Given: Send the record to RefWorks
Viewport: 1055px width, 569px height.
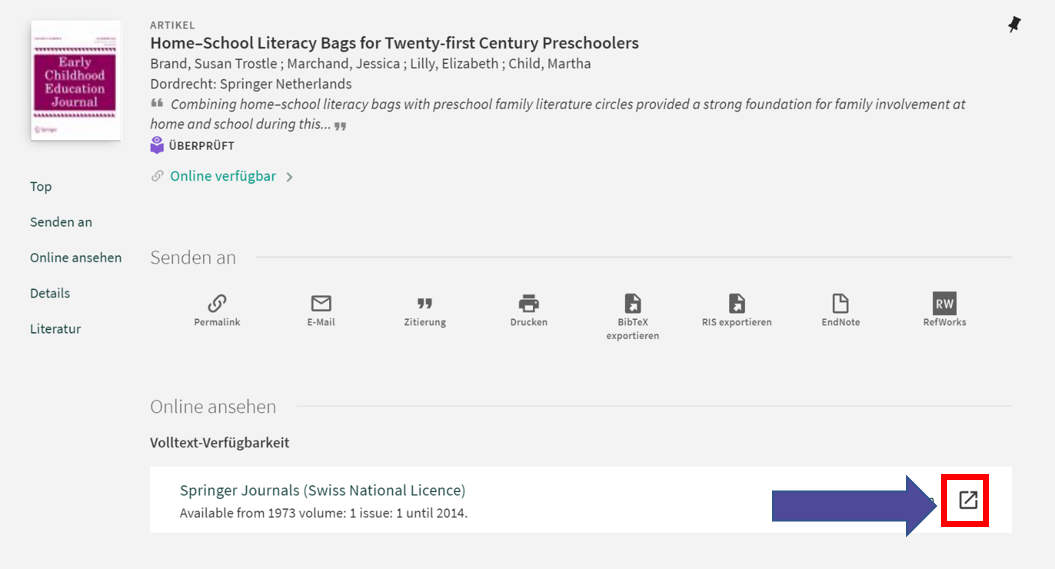Looking at the screenshot, I should pos(944,304).
